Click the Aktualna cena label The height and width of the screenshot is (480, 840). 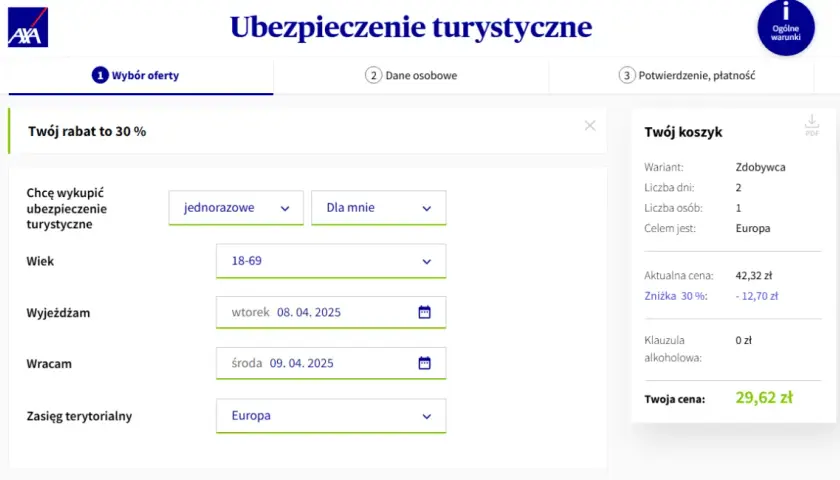click(x=679, y=276)
